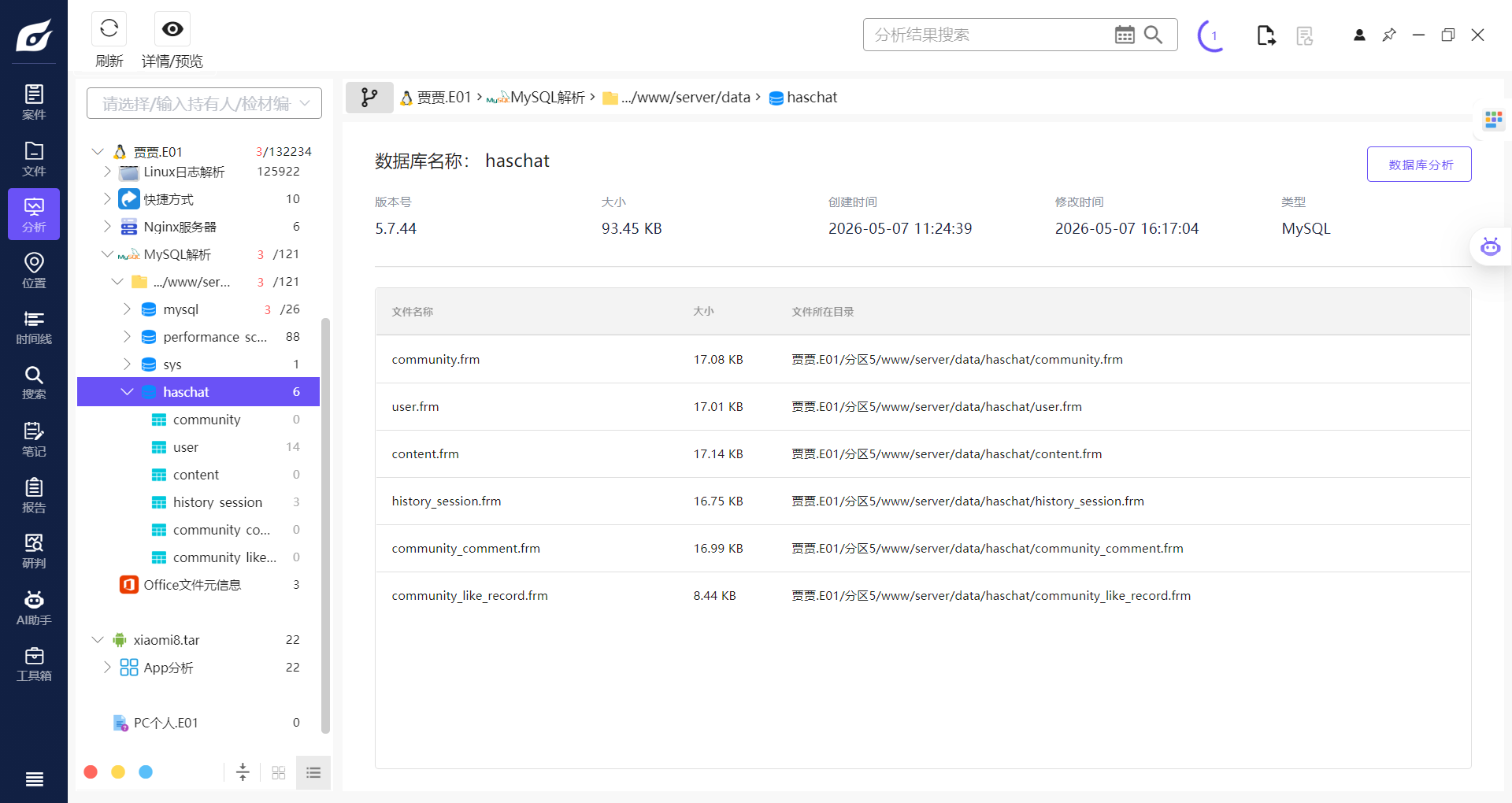The image size is (1512, 803).
Task: Open the 时间线 (Timeline) sidebar section
Action: pyautogui.click(x=34, y=327)
